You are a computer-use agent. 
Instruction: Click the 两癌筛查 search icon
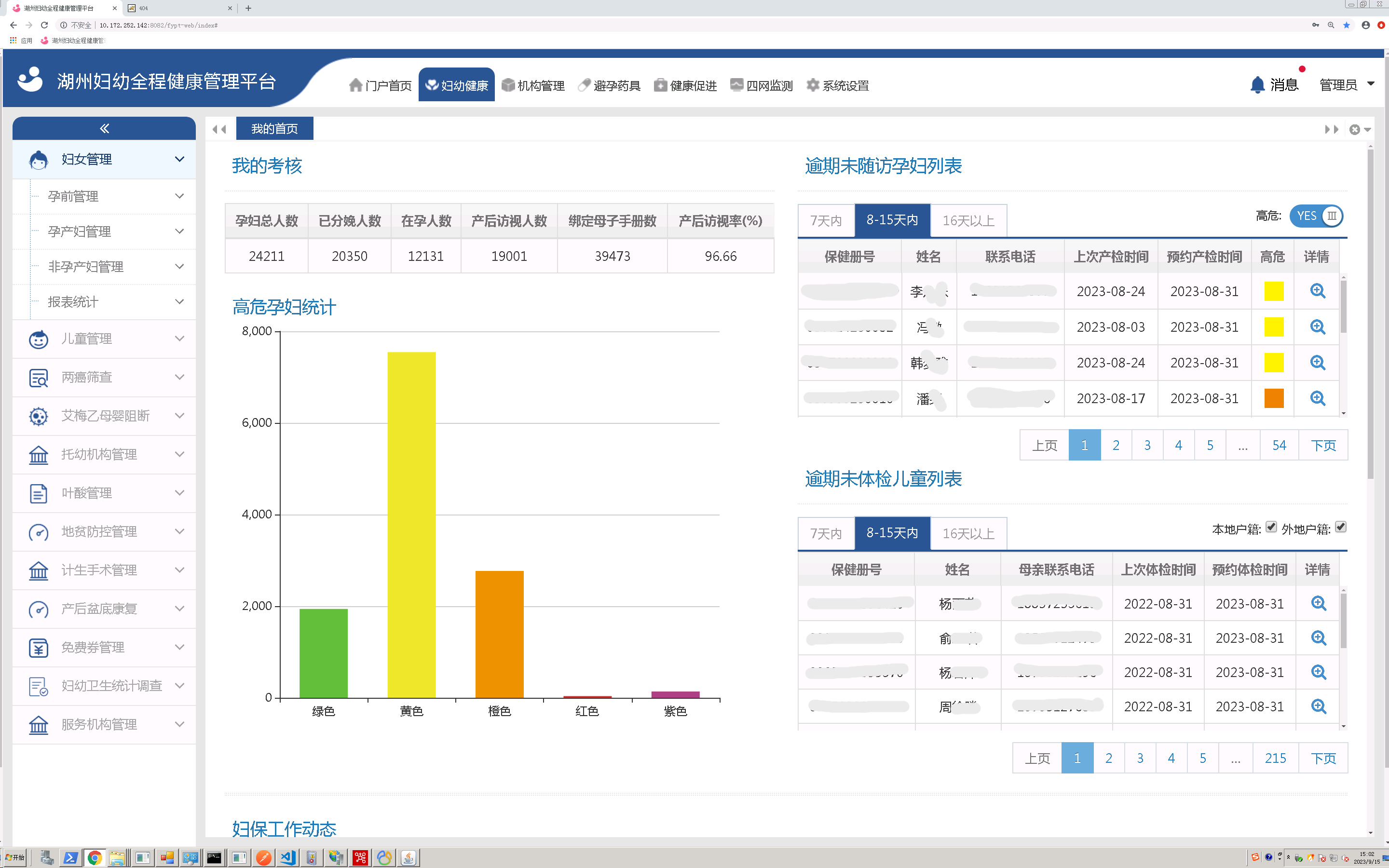click(x=39, y=377)
